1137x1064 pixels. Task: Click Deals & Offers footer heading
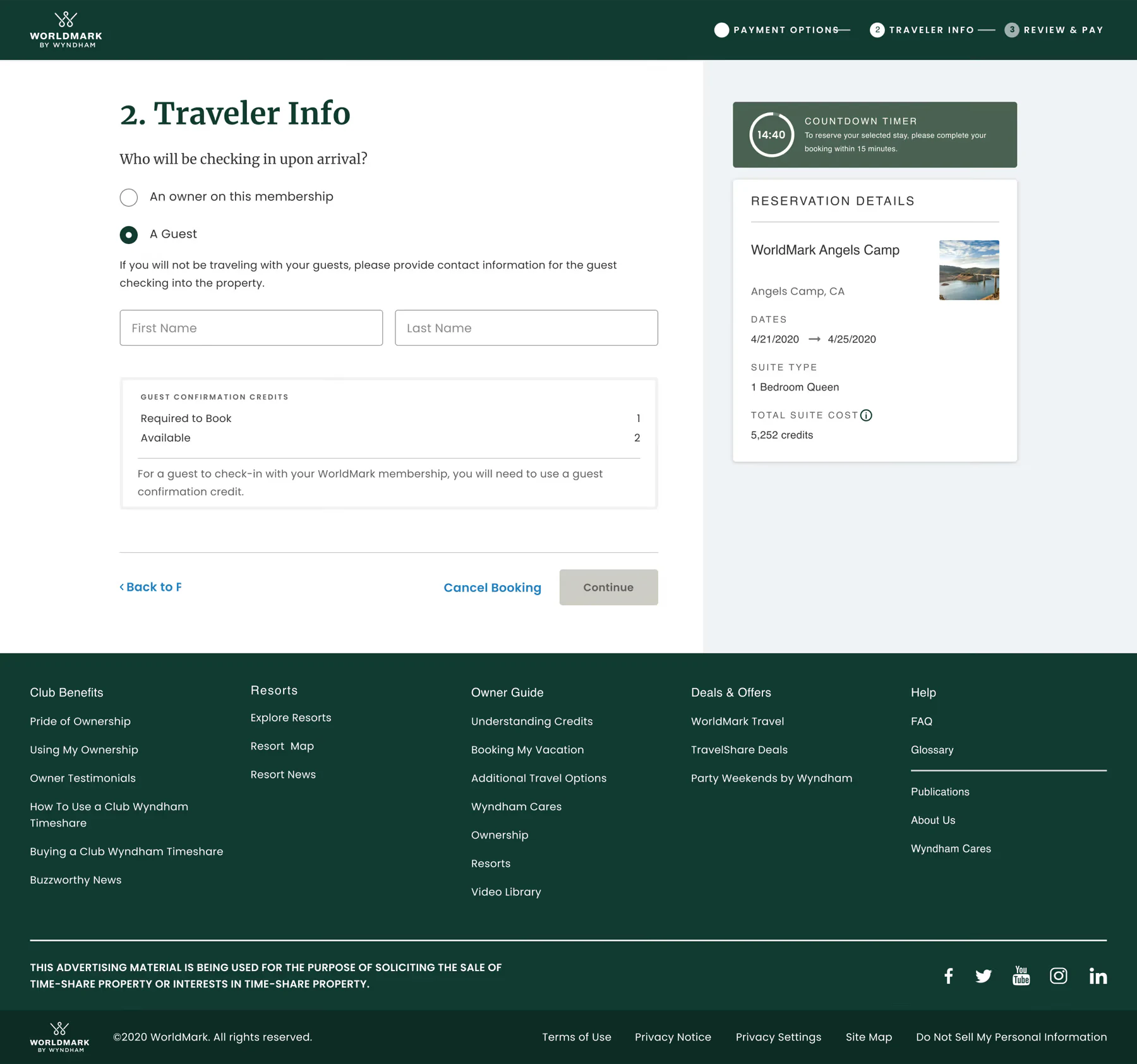[x=731, y=692]
